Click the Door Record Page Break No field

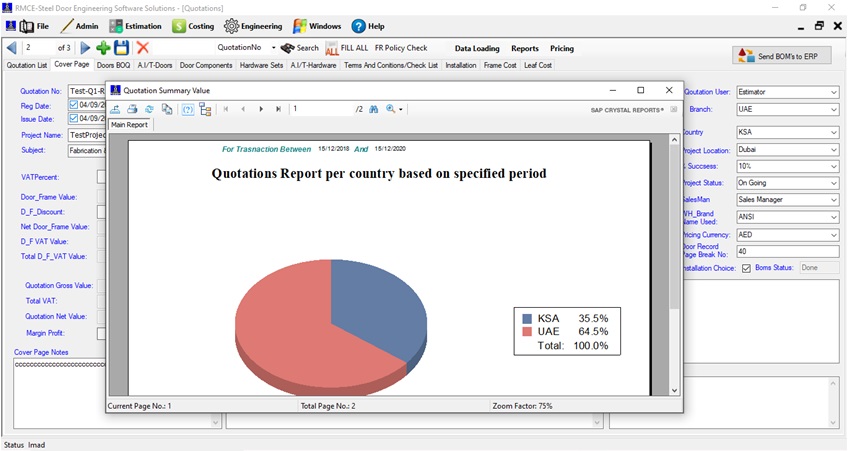(x=787, y=251)
